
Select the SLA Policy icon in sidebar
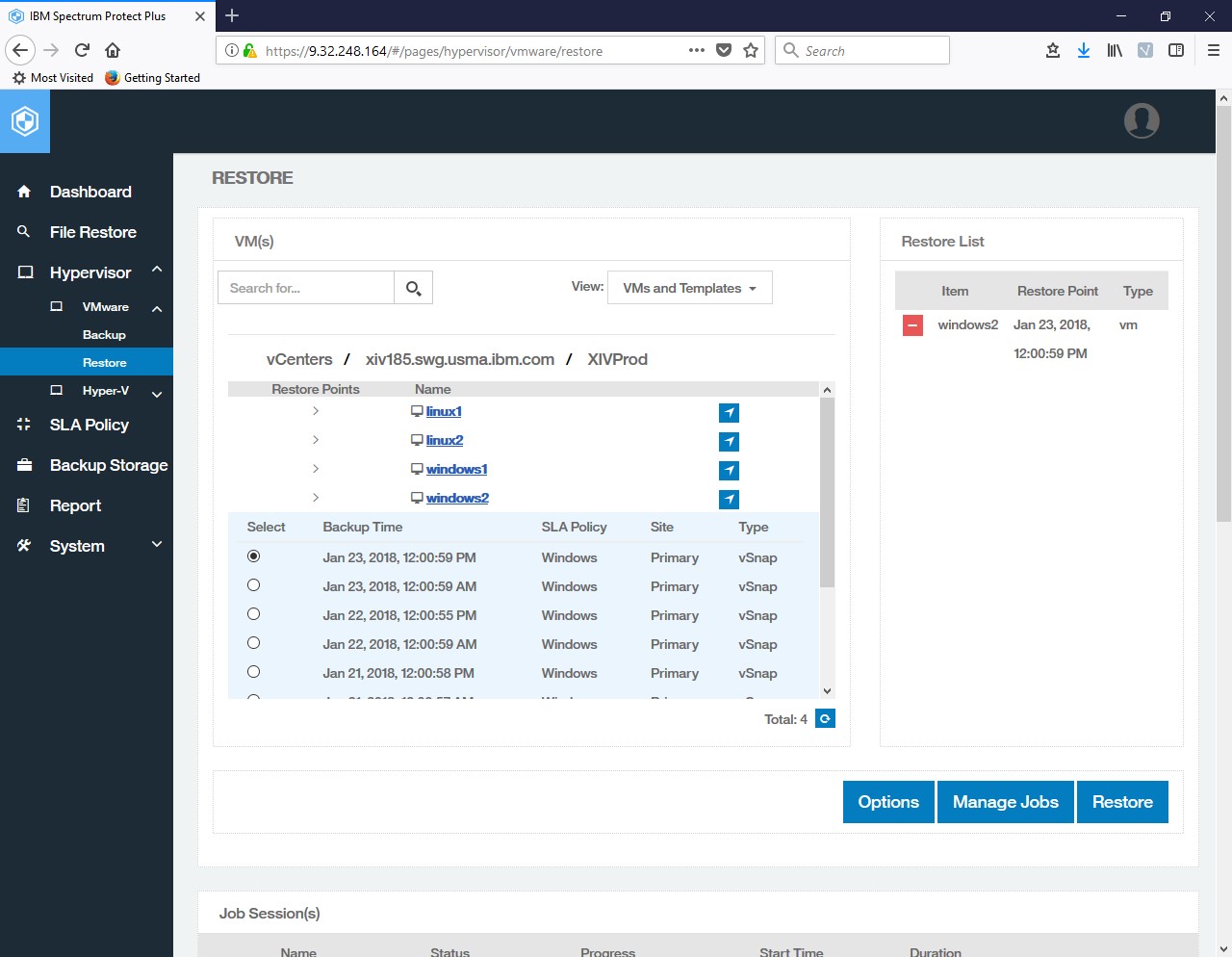23,425
